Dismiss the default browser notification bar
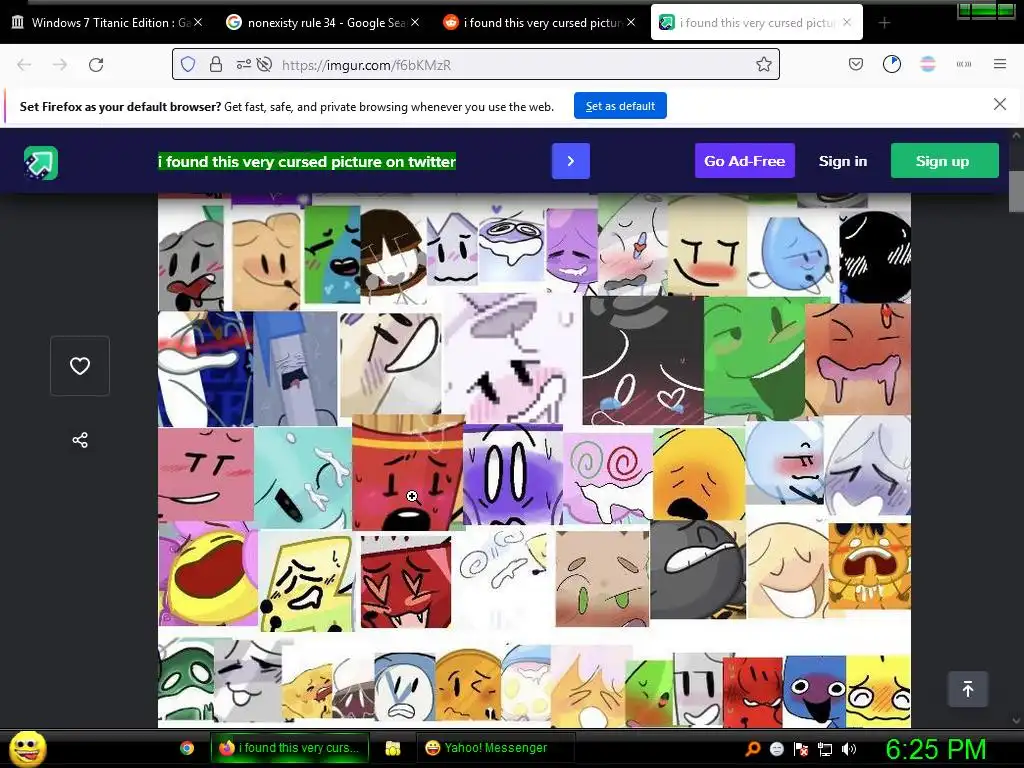The height and width of the screenshot is (768, 1024). (1000, 104)
